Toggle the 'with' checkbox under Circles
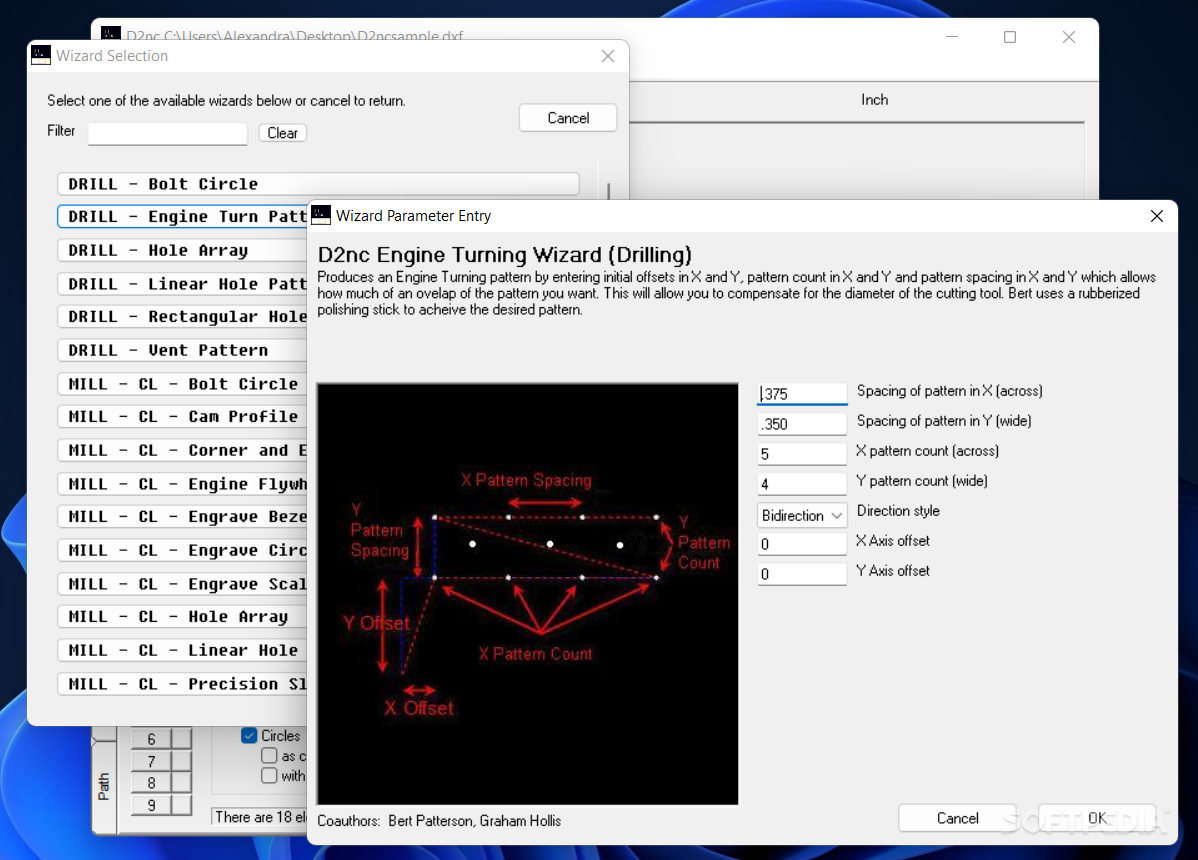The height and width of the screenshot is (860, 1198). click(x=269, y=775)
